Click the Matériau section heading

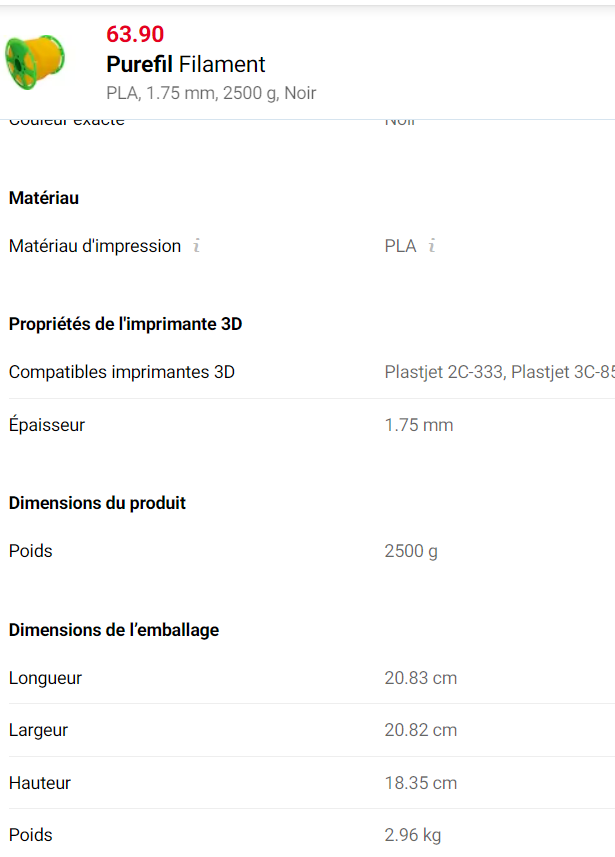pos(44,198)
